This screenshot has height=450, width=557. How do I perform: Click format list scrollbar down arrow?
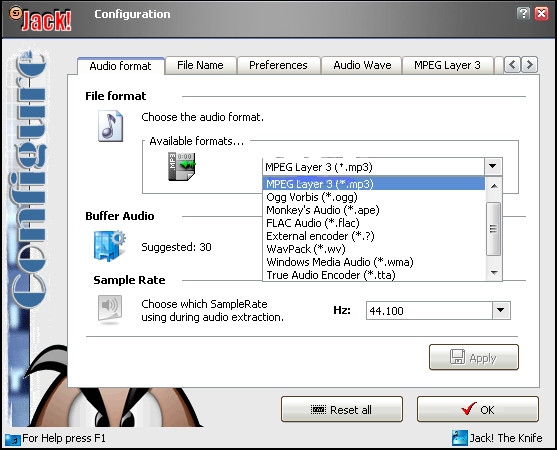494,272
